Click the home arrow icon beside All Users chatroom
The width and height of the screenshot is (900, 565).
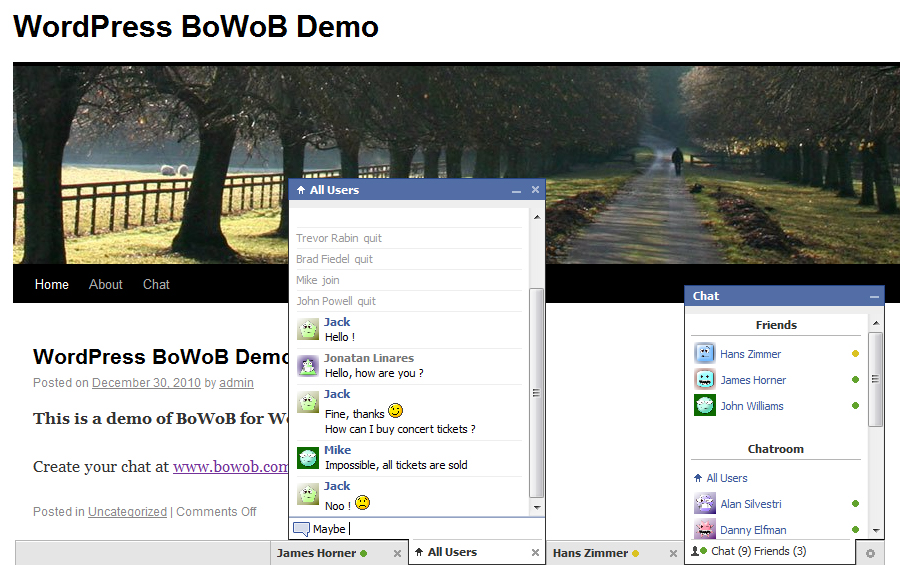(x=698, y=478)
